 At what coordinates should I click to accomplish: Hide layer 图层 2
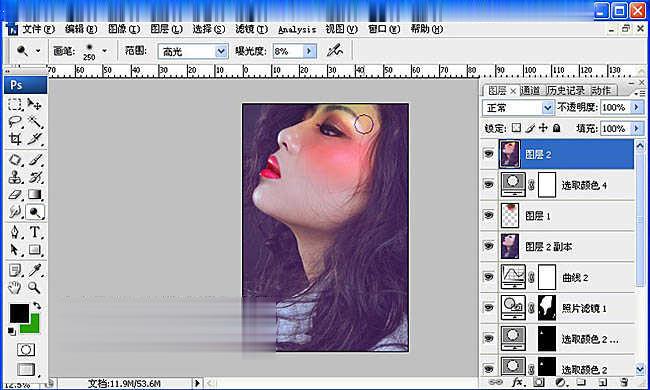[489, 154]
